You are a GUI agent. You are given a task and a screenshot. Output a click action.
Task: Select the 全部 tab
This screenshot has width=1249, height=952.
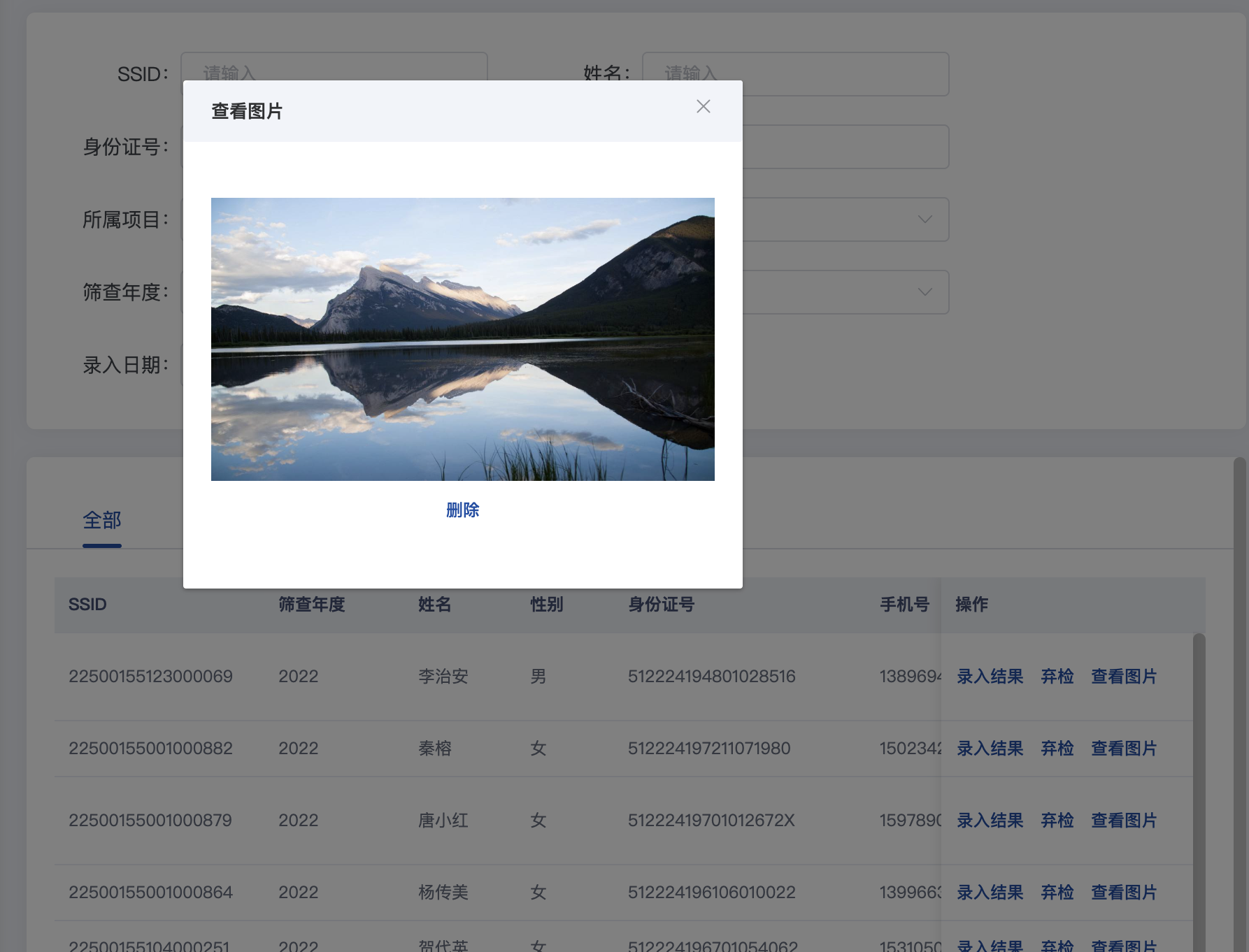point(102,521)
